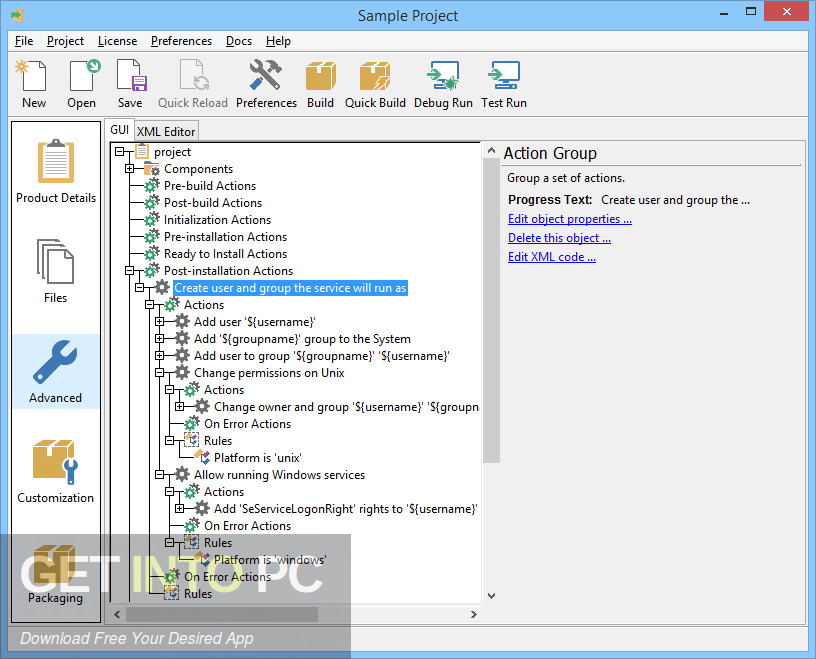816x659 pixels.
Task: Expand Add user to group node
Action: pyautogui.click(x=160, y=356)
